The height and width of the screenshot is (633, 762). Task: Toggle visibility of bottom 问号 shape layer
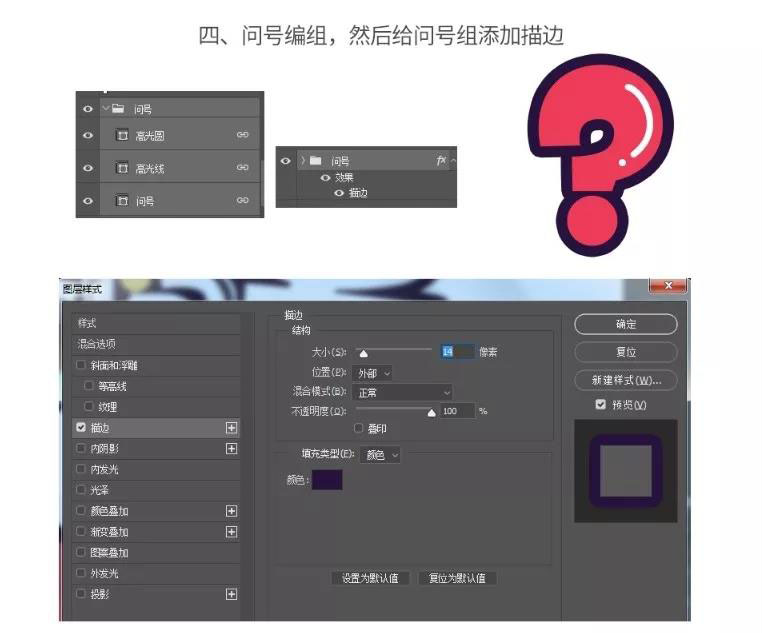click(87, 201)
